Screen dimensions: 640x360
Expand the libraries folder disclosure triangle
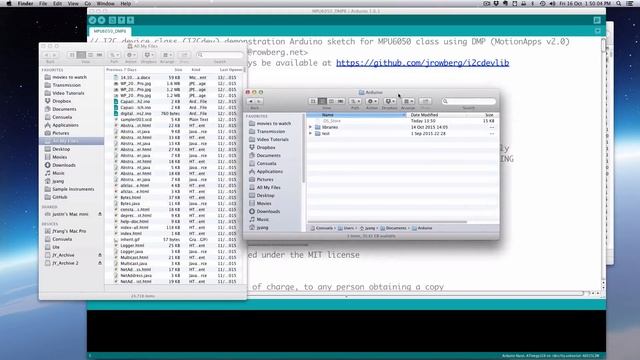point(311,127)
